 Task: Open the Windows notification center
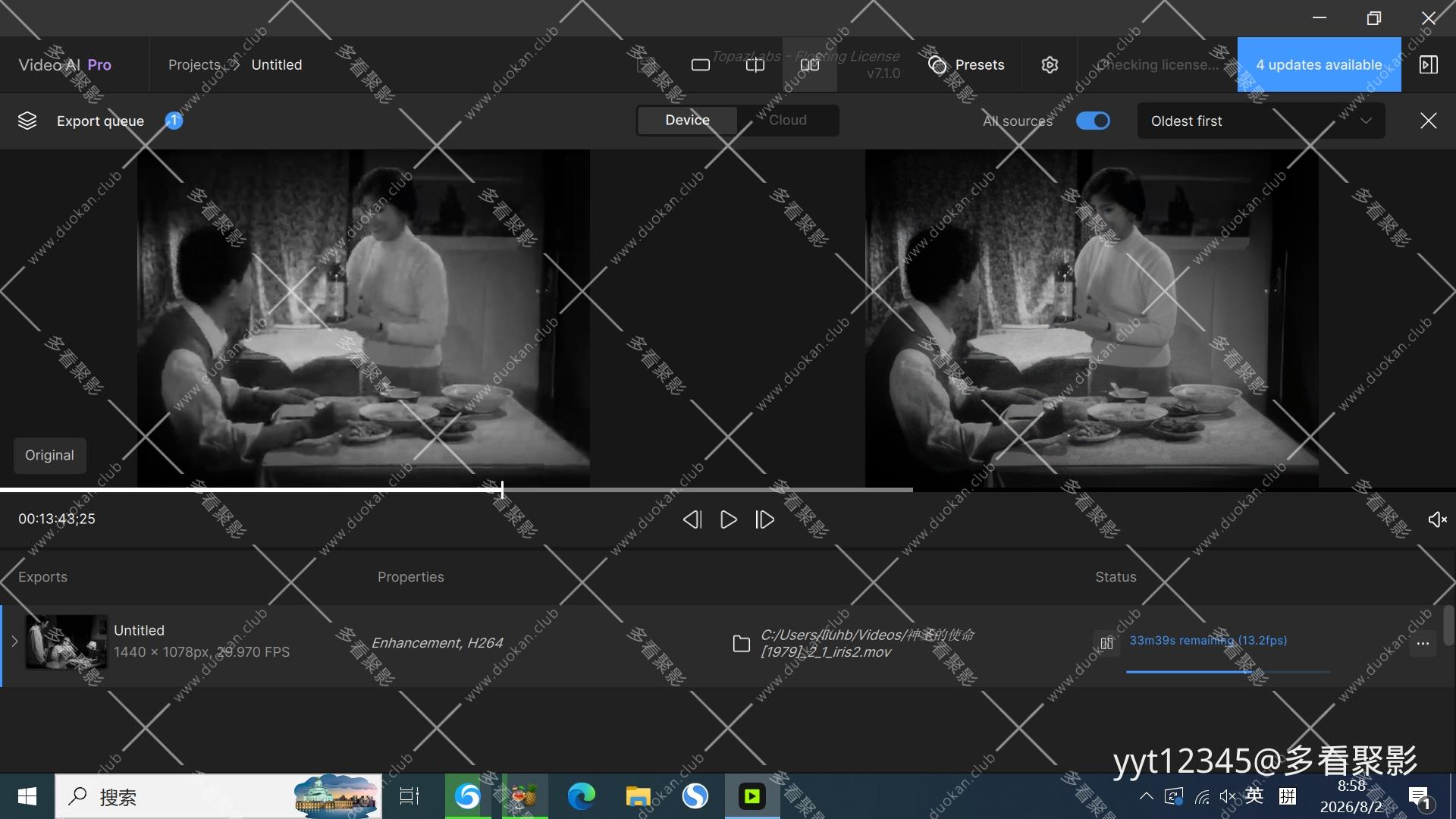click(1420, 797)
